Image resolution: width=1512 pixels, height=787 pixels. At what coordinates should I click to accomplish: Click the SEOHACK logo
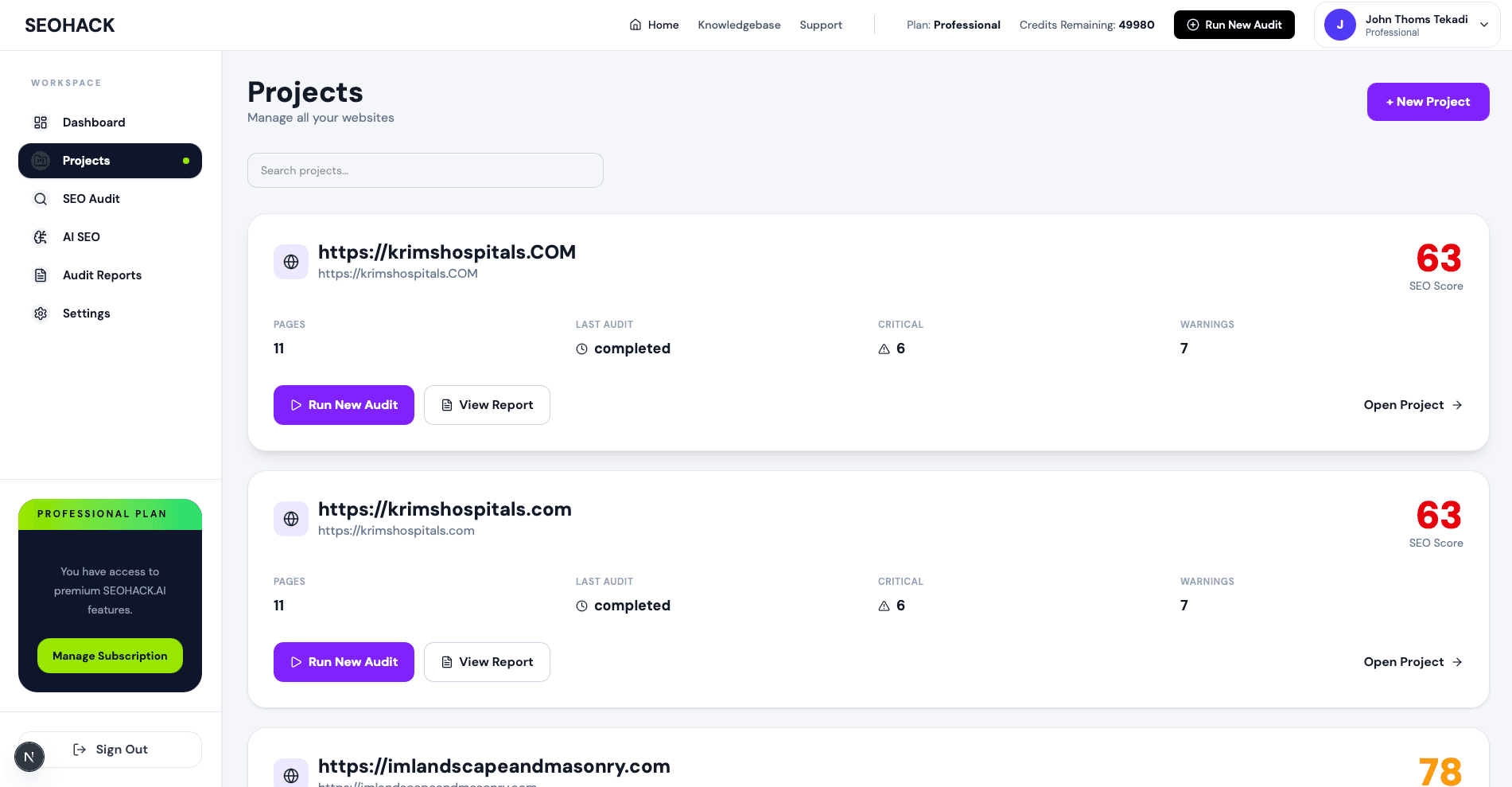pyautogui.click(x=70, y=25)
